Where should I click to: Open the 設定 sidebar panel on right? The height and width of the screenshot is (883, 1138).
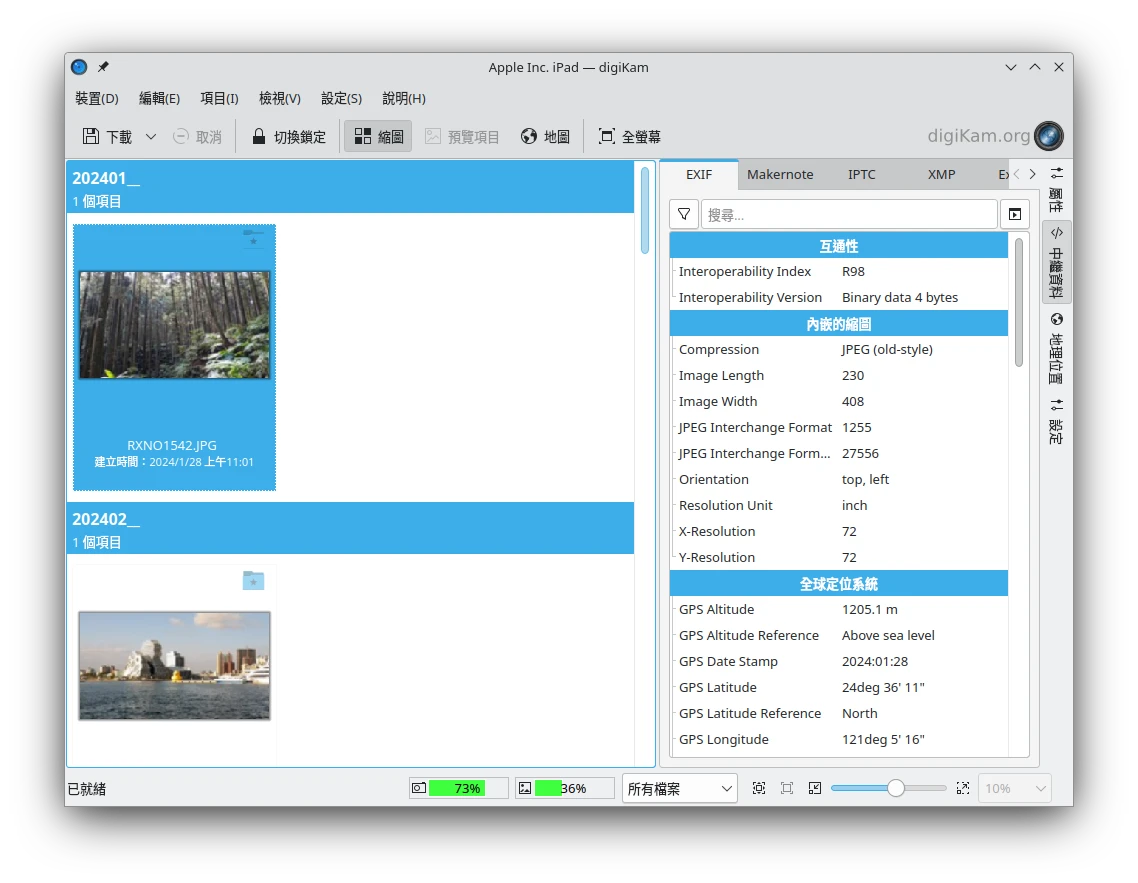(x=1056, y=421)
